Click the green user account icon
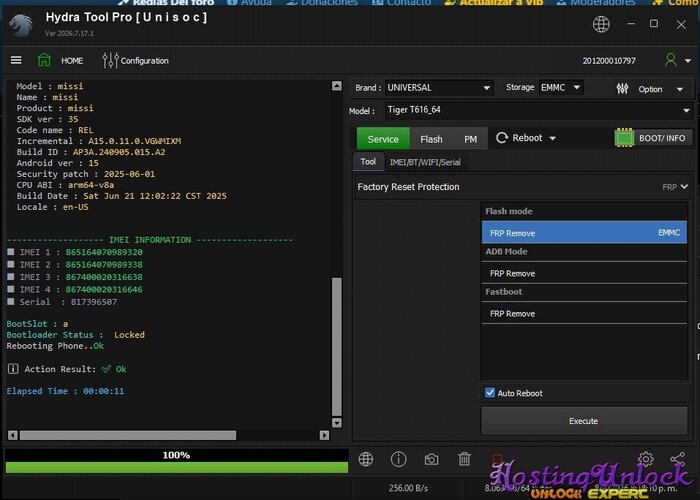The image size is (700, 500). tap(671, 60)
